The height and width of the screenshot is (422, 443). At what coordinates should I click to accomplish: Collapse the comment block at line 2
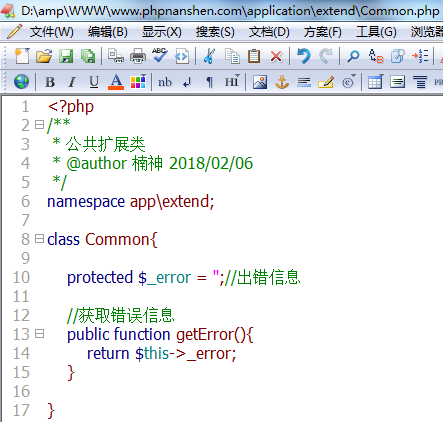click(x=39, y=125)
